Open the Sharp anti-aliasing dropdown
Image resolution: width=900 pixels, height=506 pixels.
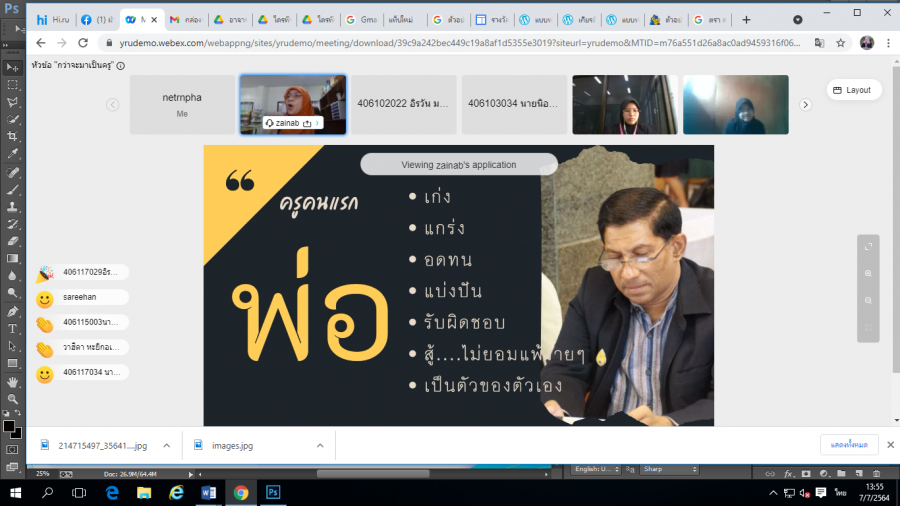[668, 469]
